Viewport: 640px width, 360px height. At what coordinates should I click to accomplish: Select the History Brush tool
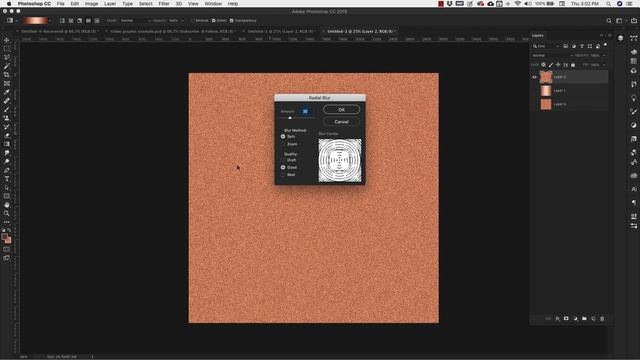(7, 127)
